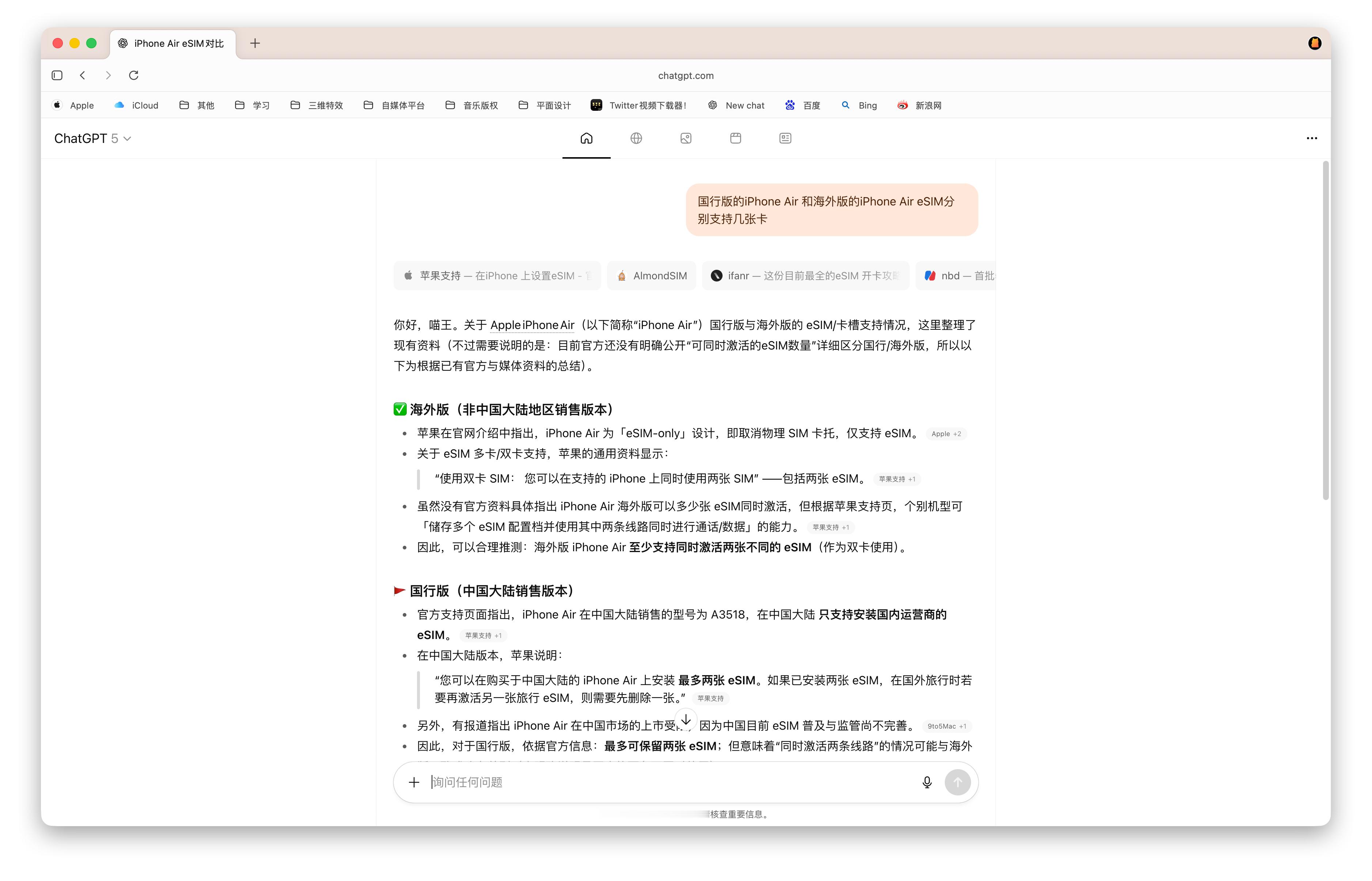Click the AlmondSIM source chip
The height and width of the screenshot is (881, 1372).
(651, 276)
